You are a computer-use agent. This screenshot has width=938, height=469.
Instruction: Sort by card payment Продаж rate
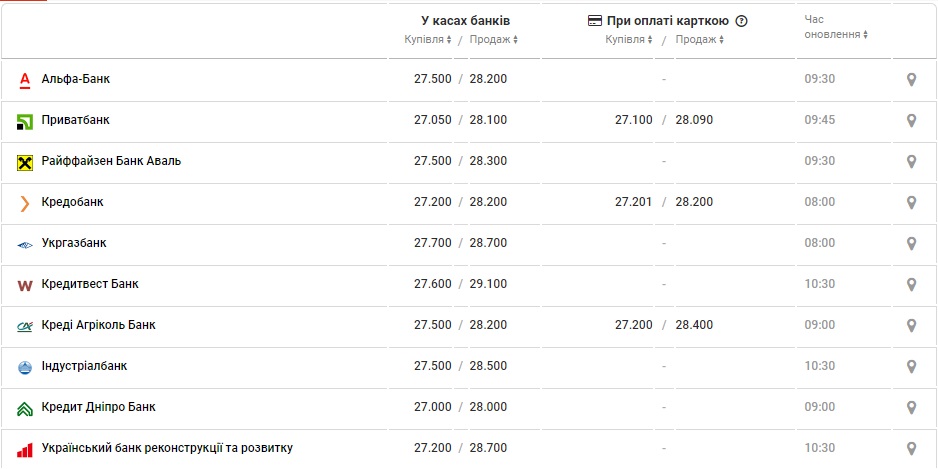pyautogui.click(x=700, y=40)
